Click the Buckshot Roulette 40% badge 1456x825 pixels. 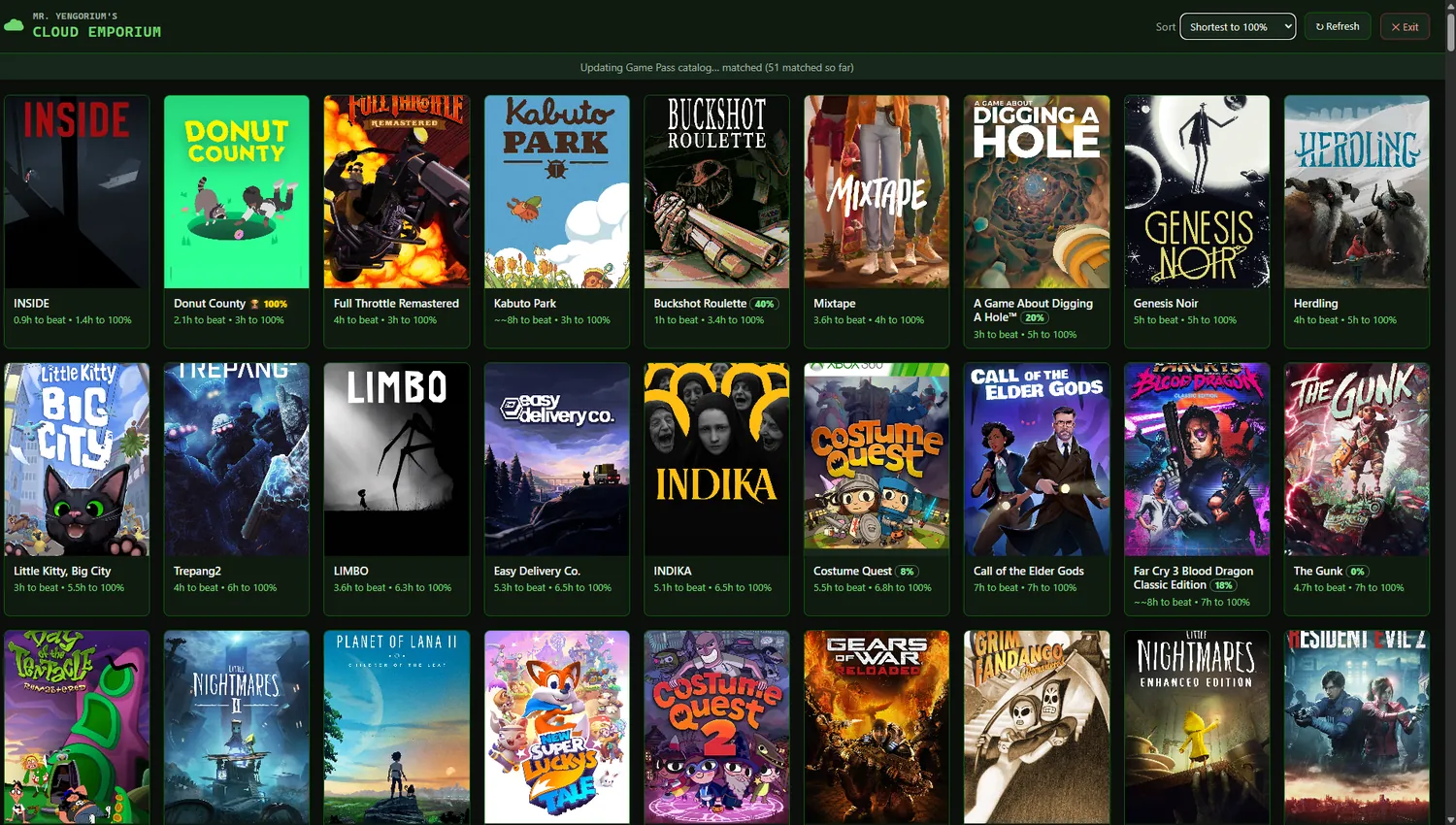coord(765,304)
